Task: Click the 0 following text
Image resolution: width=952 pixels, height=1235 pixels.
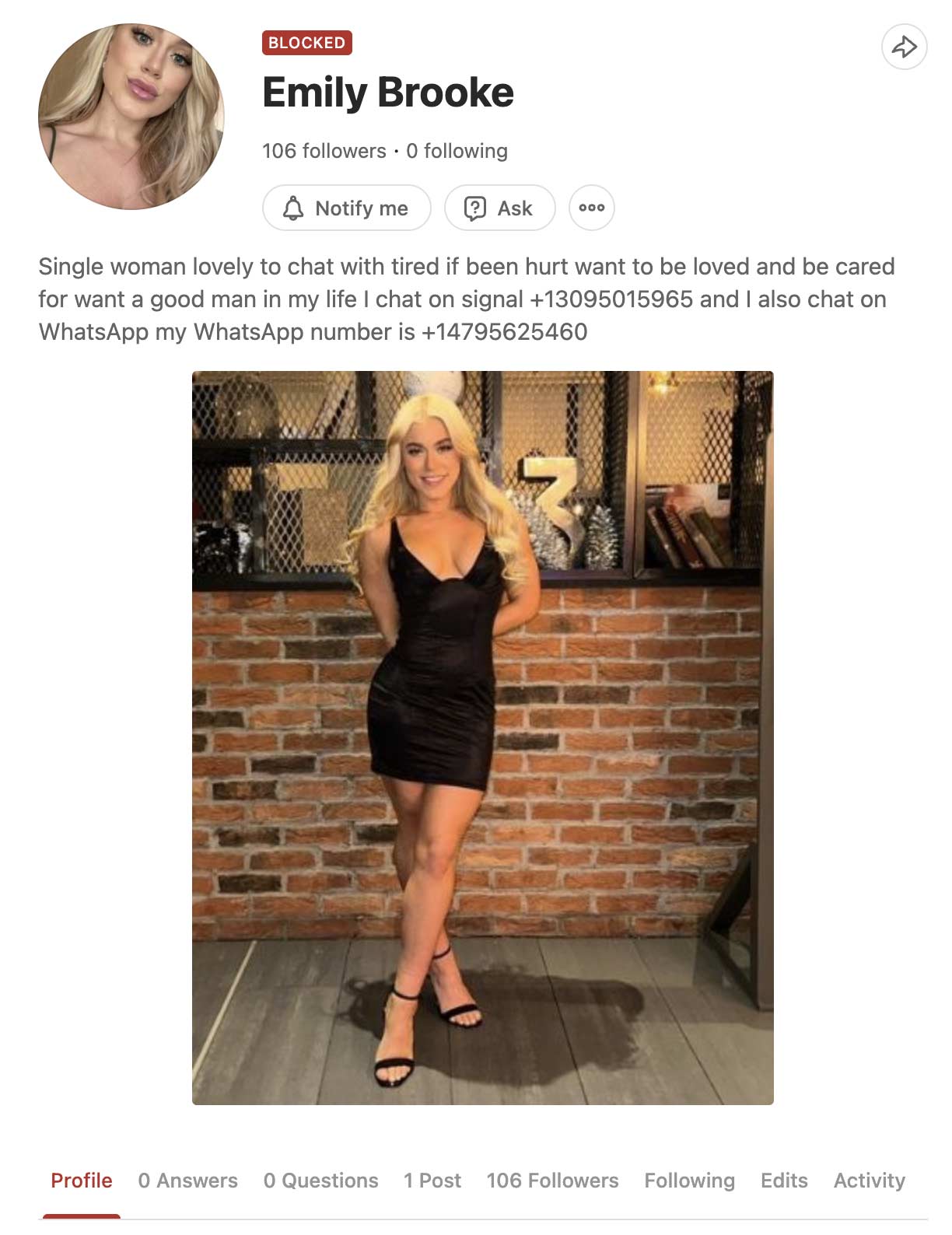Action: click(457, 151)
